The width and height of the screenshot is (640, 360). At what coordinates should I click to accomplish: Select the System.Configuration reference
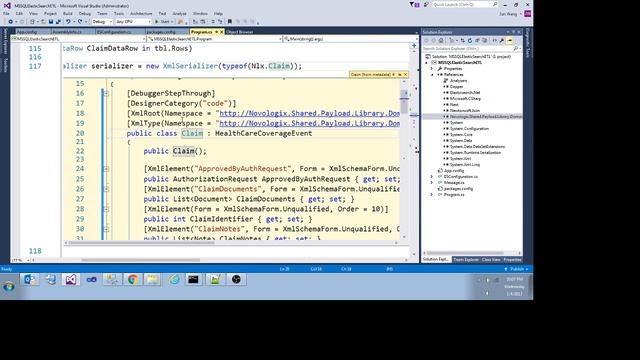point(469,129)
